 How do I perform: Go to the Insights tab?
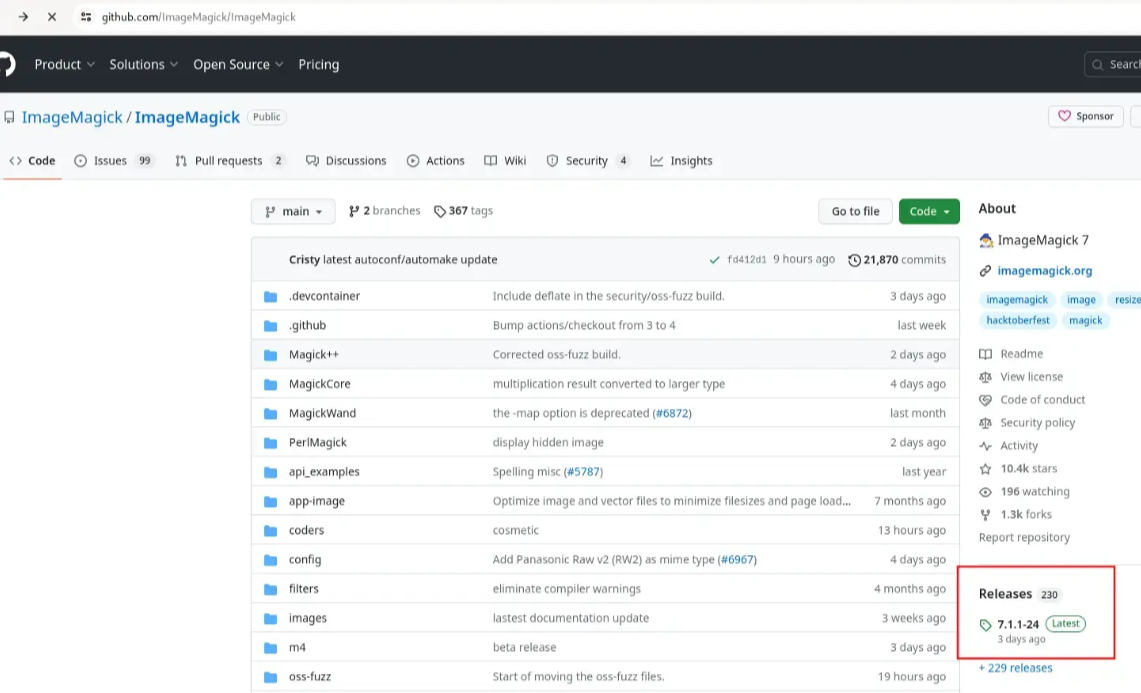tap(690, 161)
